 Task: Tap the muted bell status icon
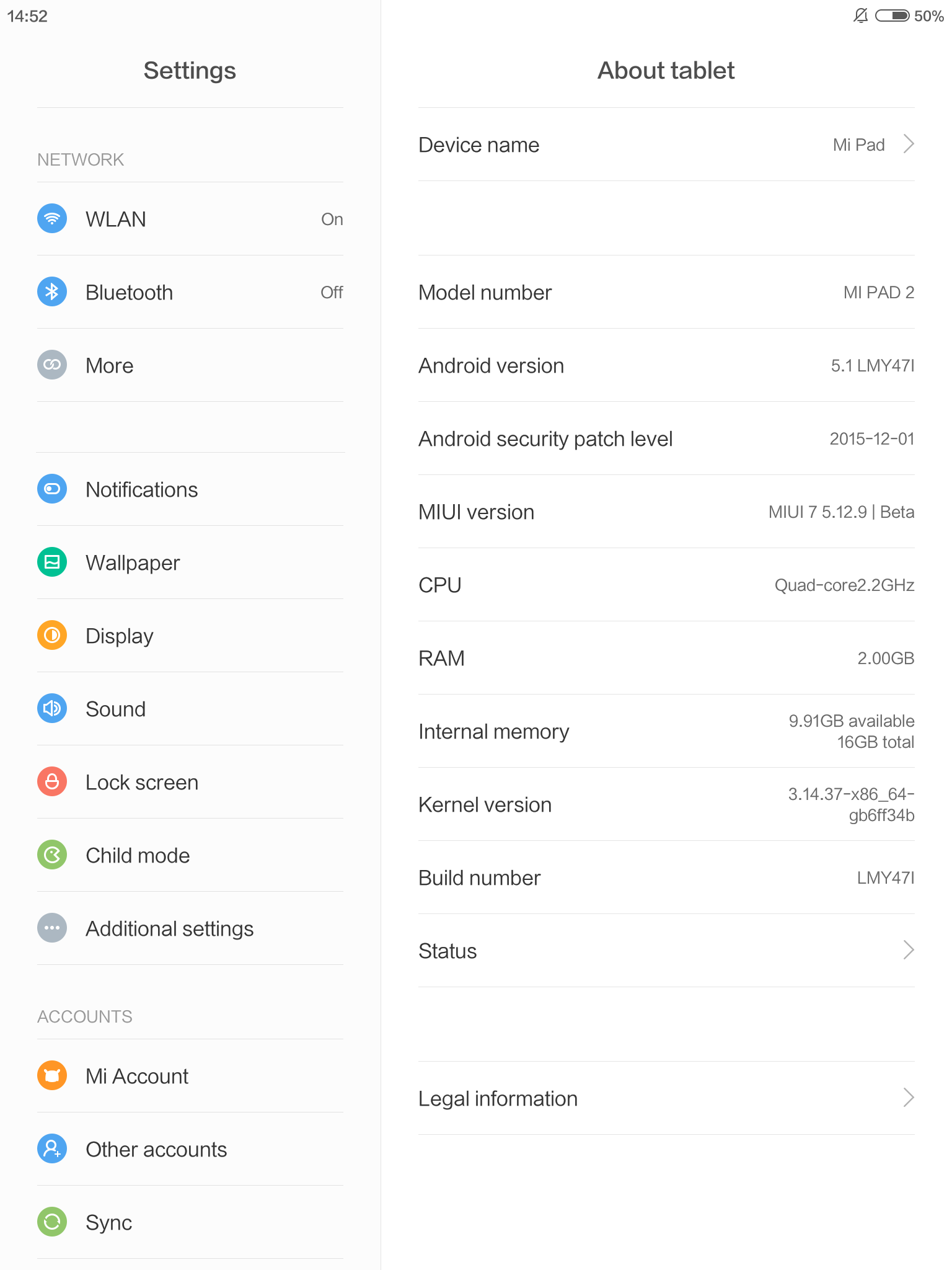pos(860,16)
